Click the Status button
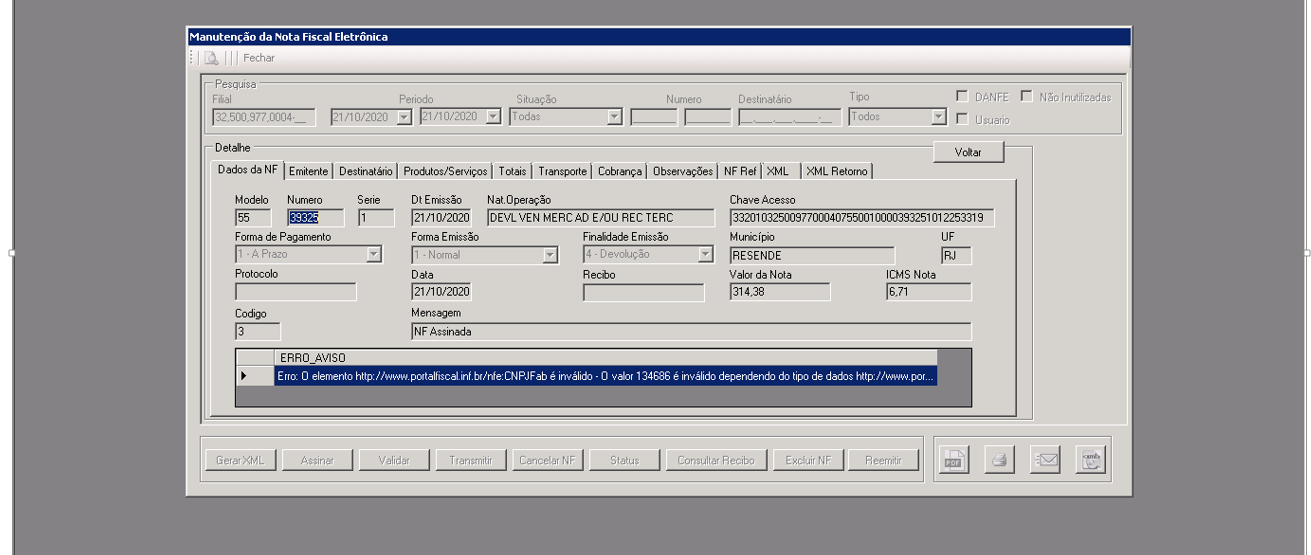The height and width of the screenshot is (555, 1311). [625, 460]
